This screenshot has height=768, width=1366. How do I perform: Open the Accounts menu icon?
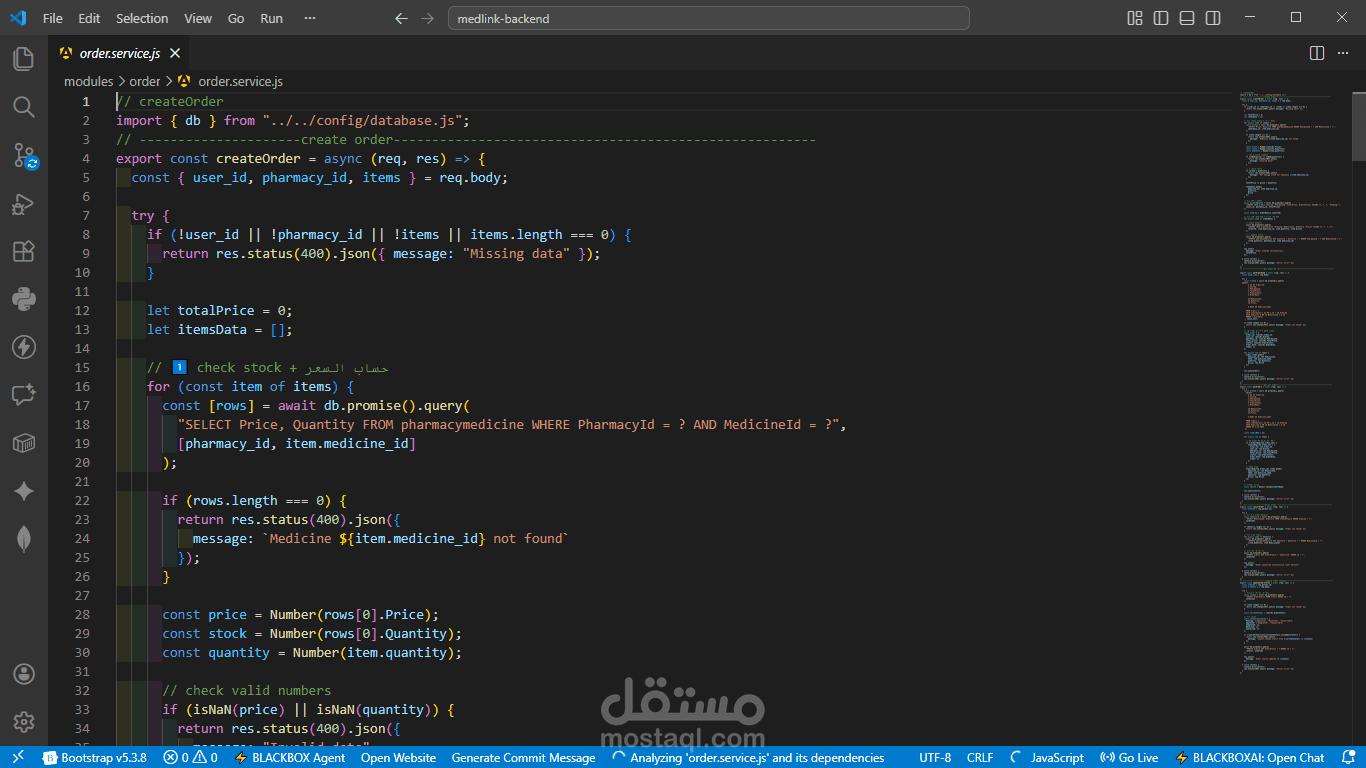tap(24, 674)
